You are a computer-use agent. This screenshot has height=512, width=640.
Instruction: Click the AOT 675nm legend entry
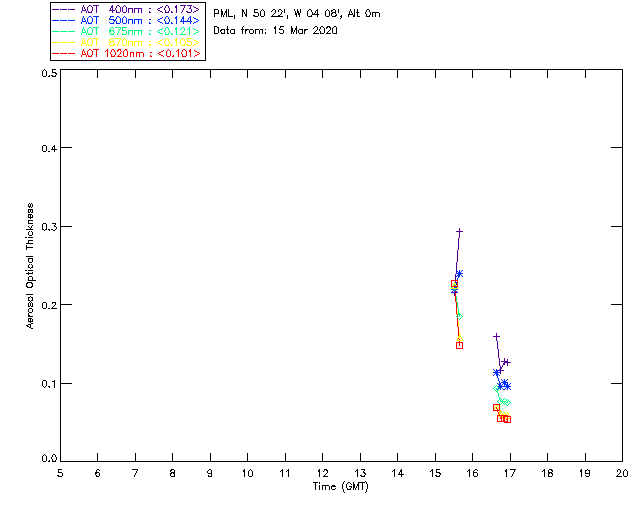(126, 31)
